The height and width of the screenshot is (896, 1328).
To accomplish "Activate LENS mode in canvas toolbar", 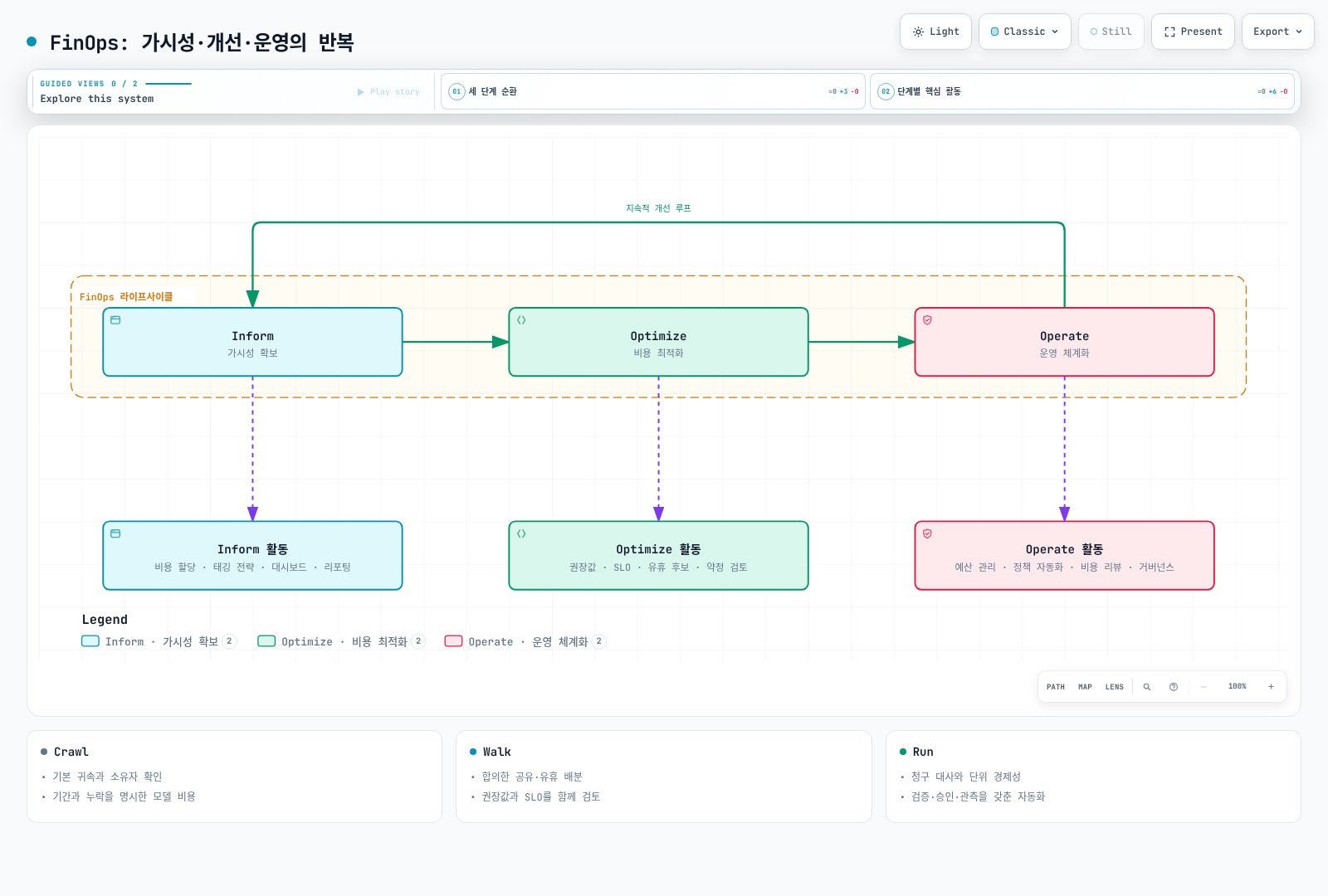I will tap(1114, 687).
